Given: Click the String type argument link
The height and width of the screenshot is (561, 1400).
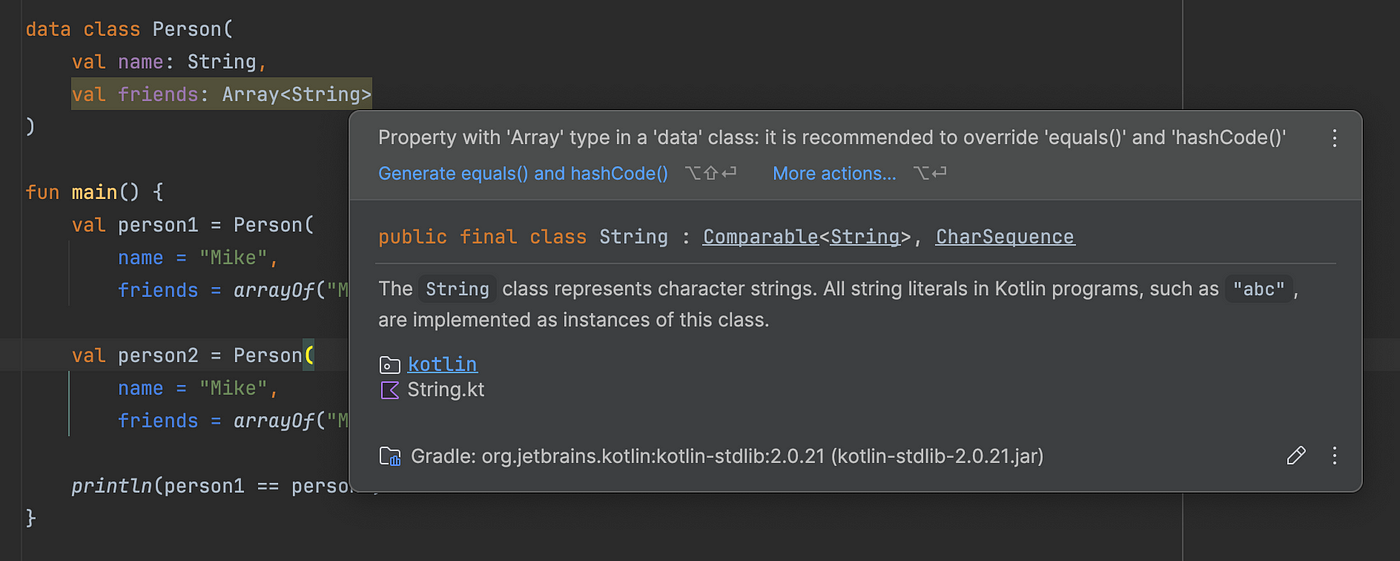Looking at the screenshot, I should click(x=866, y=237).
